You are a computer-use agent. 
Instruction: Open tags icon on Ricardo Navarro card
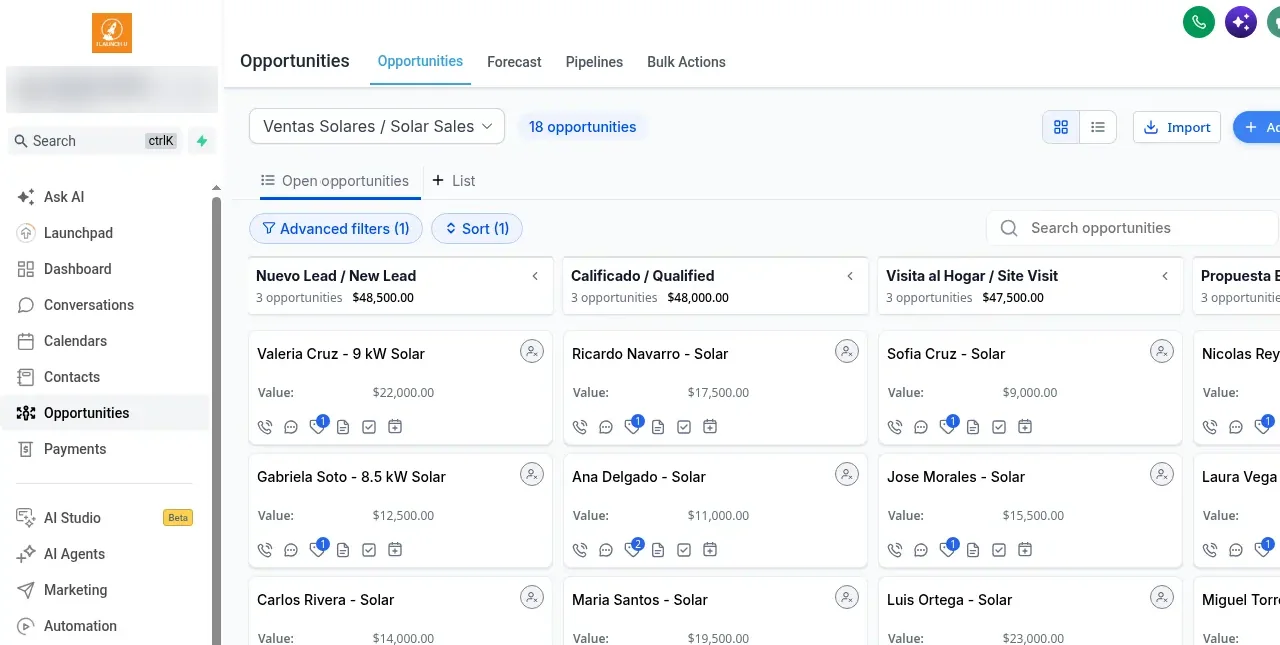tap(632, 427)
